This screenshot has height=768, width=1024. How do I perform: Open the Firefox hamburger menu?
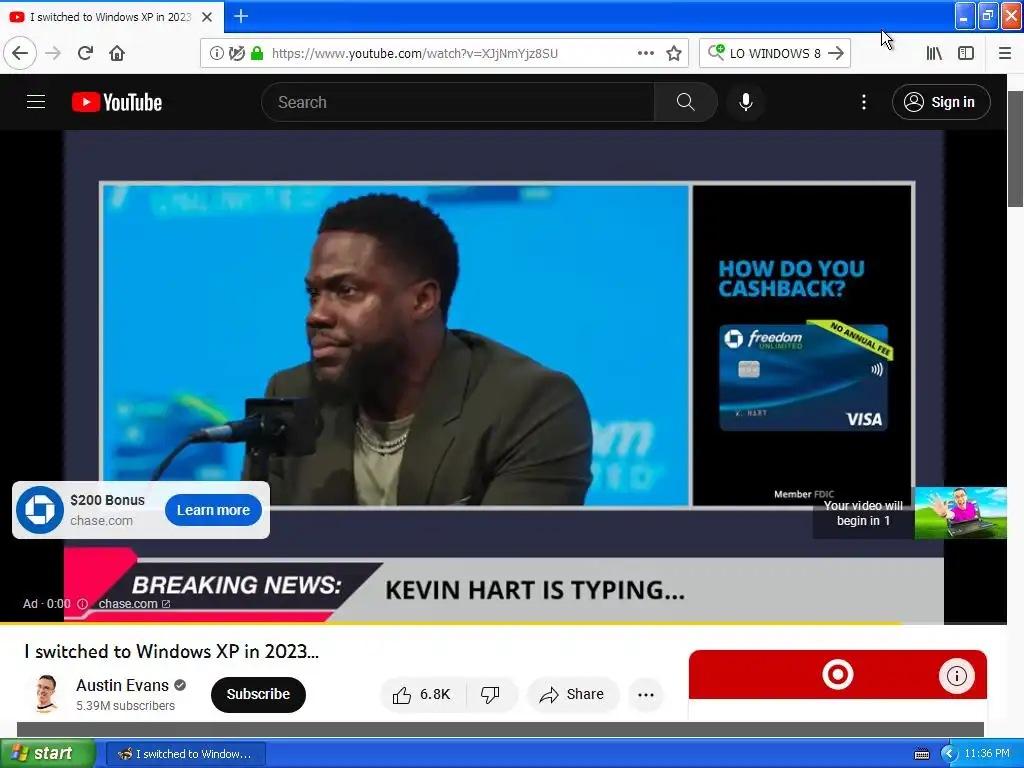click(1004, 53)
